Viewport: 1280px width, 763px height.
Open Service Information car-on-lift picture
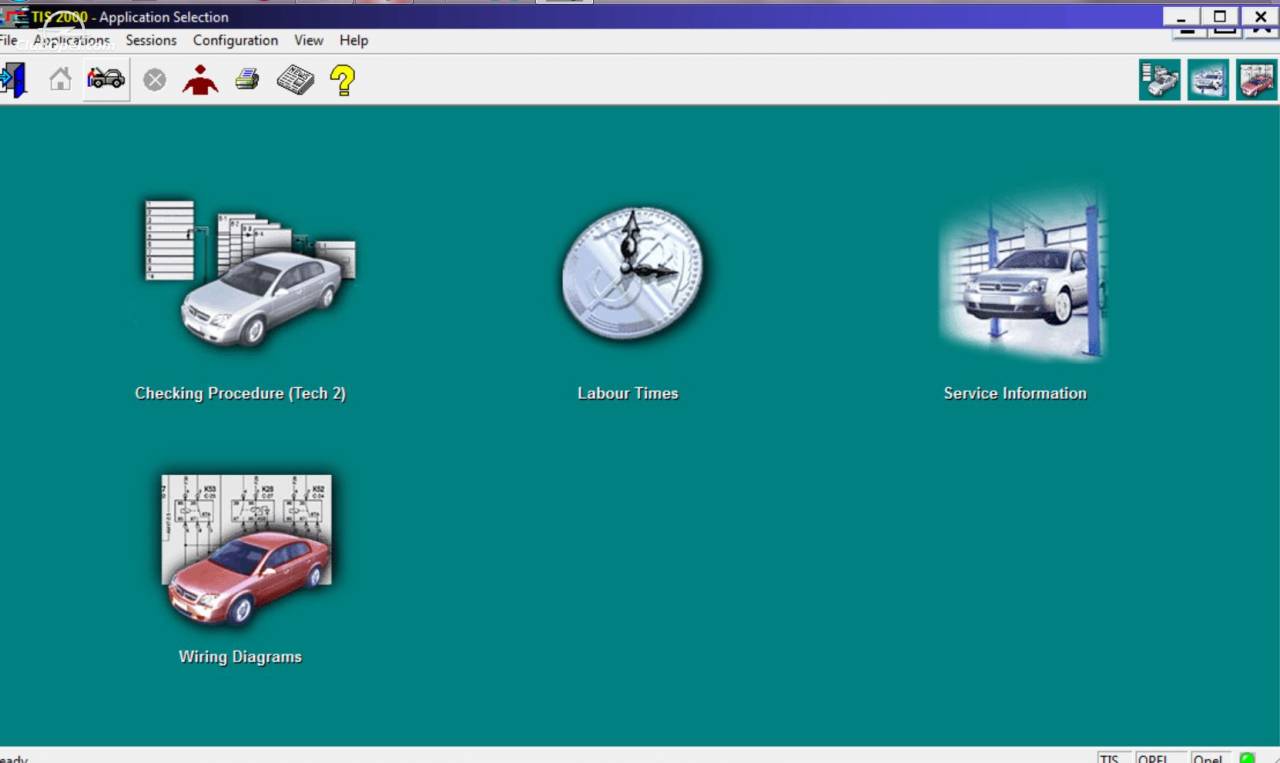(1023, 275)
